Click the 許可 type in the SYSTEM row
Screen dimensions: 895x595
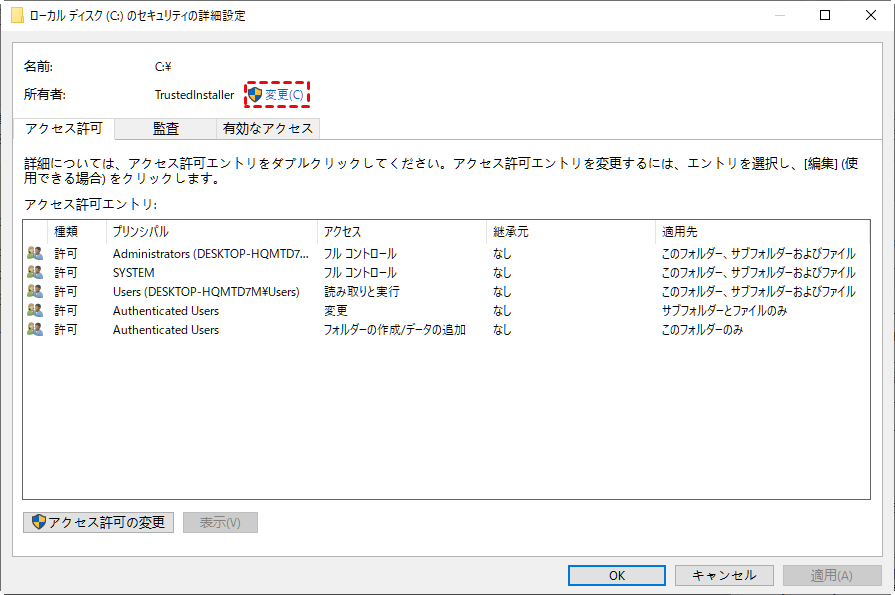[x=66, y=272]
